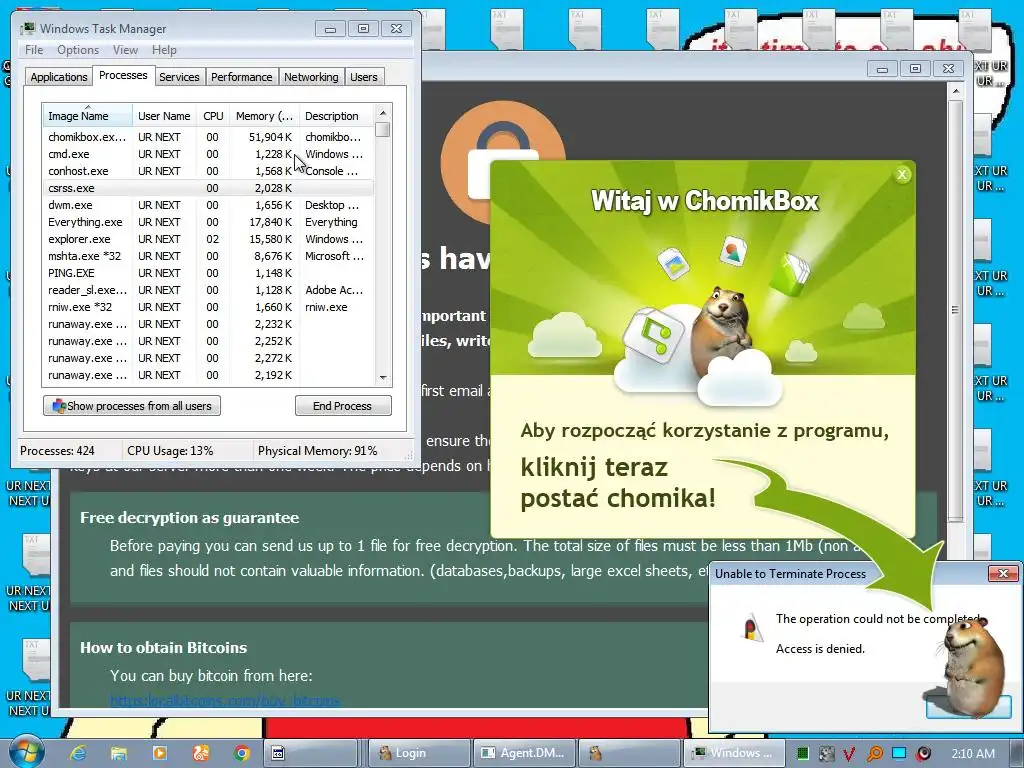Click the orange padlock icon on the ransom page
The height and width of the screenshot is (768, 1024).
pyautogui.click(x=503, y=163)
